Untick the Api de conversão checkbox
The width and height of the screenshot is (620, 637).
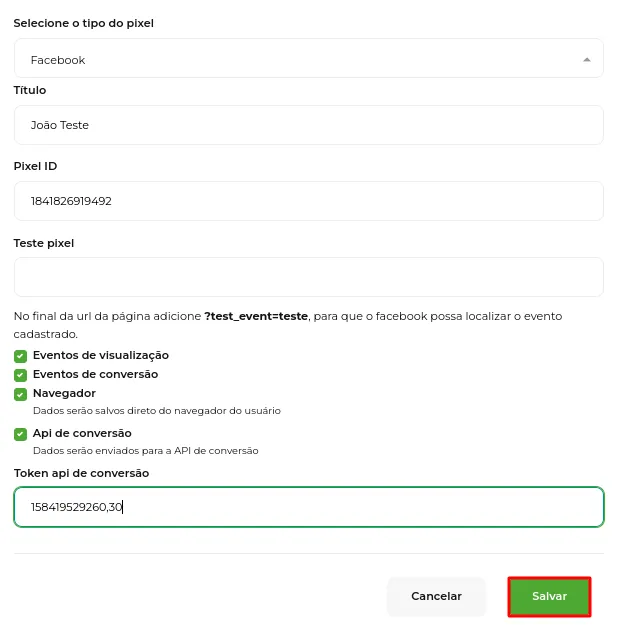click(20, 434)
